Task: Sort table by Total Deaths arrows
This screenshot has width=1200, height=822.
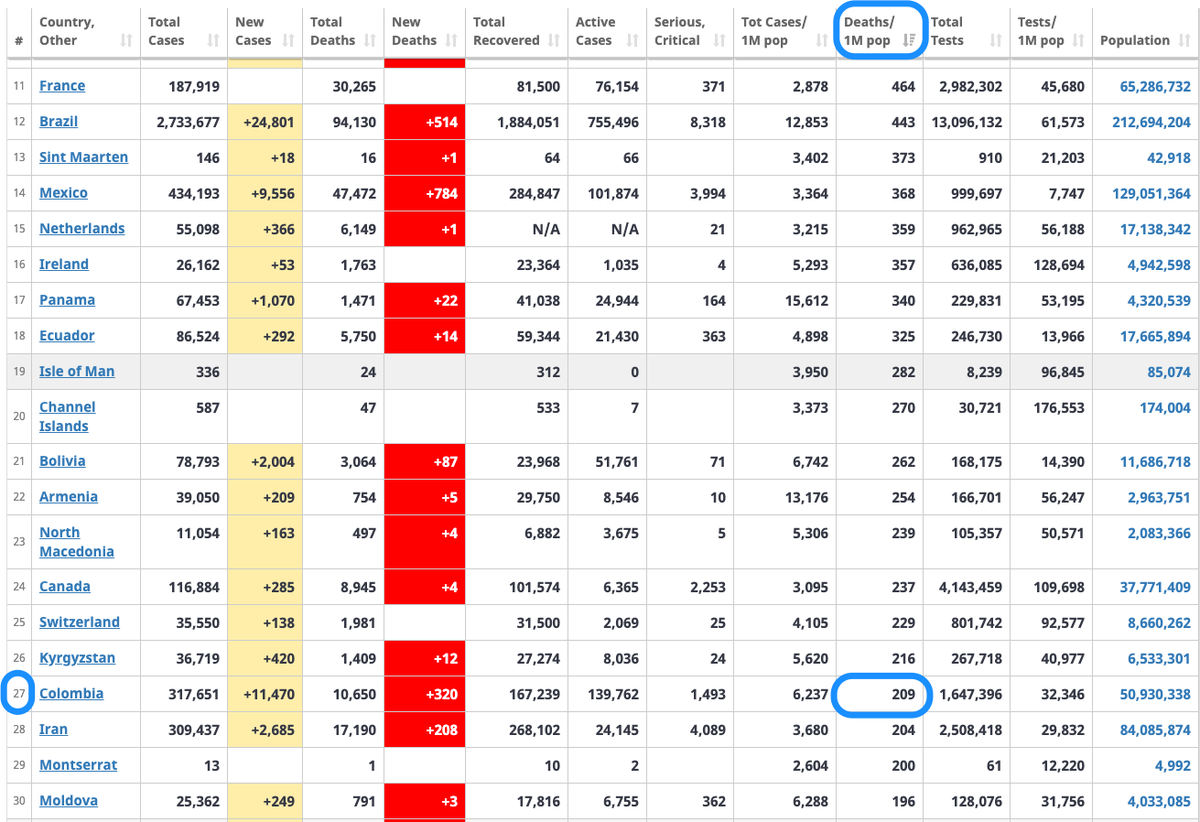Action: 370,41
